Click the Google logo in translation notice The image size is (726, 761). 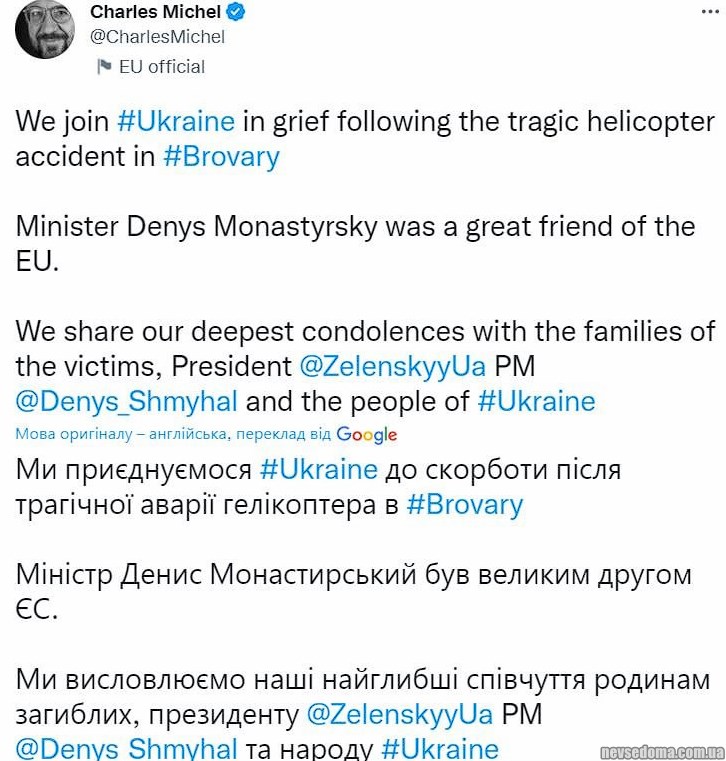coord(367,435)
